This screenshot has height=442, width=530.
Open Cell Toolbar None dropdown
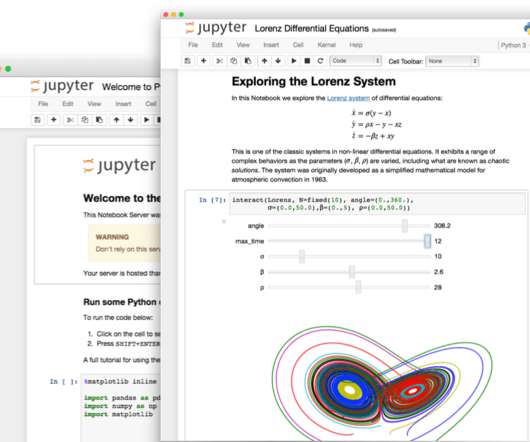[452, 61]
